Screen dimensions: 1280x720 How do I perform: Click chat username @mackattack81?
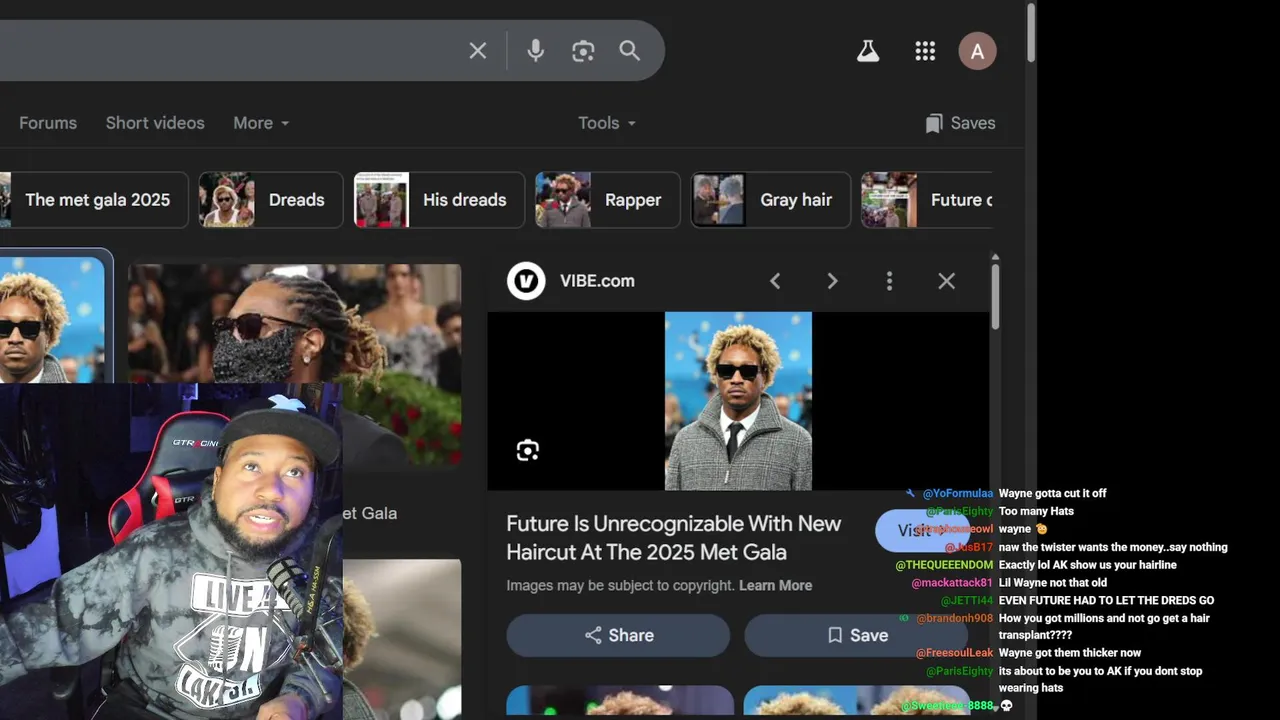pyautogui.click(x=952, y=583)
